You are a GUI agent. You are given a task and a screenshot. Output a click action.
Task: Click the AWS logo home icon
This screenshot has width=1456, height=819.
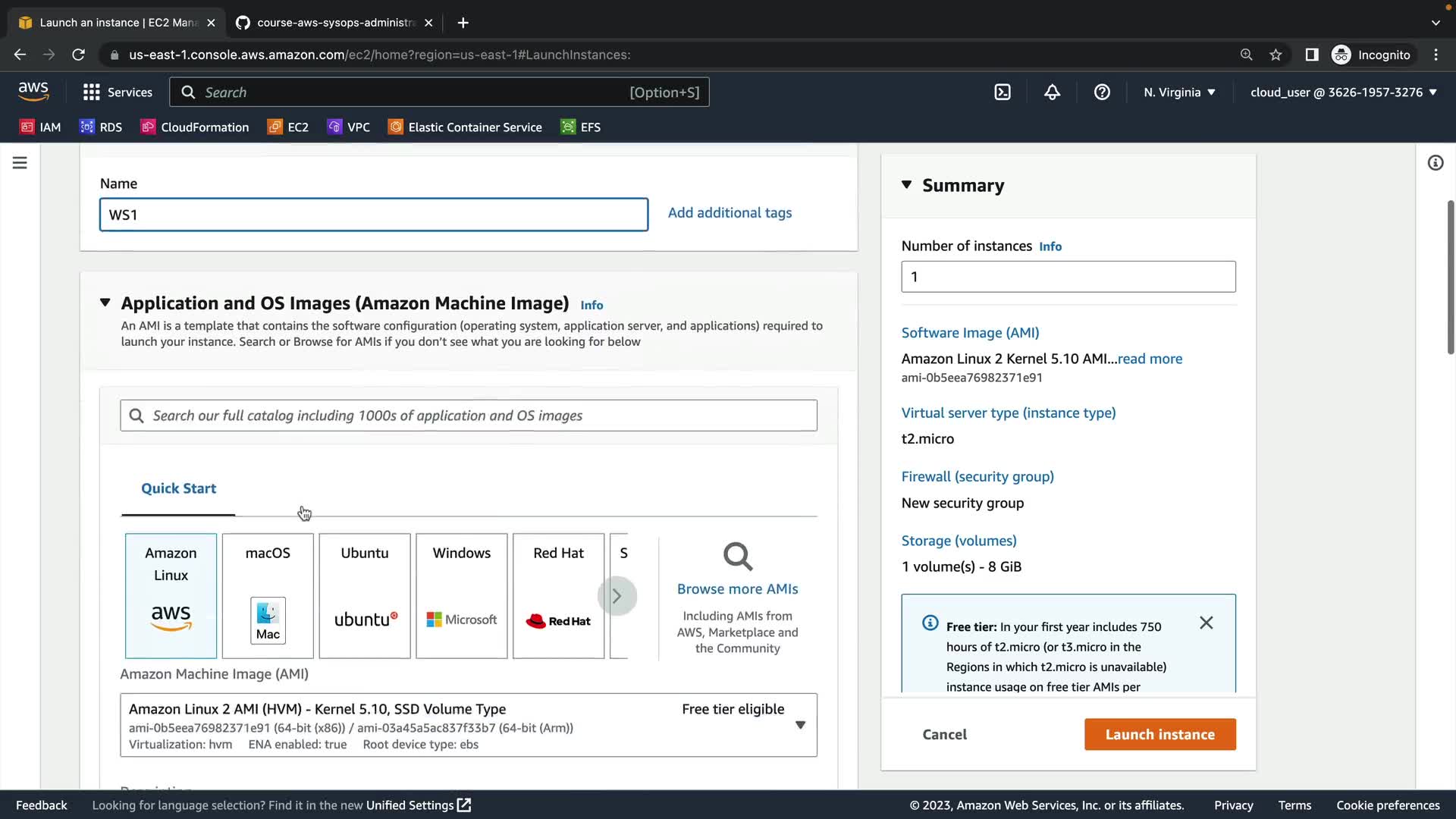33,92
